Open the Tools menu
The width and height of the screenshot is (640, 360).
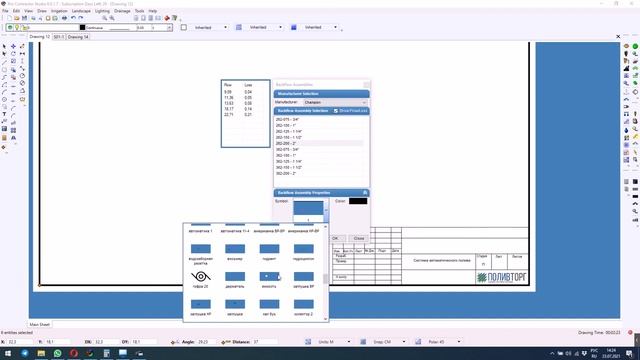coord(139,11)
